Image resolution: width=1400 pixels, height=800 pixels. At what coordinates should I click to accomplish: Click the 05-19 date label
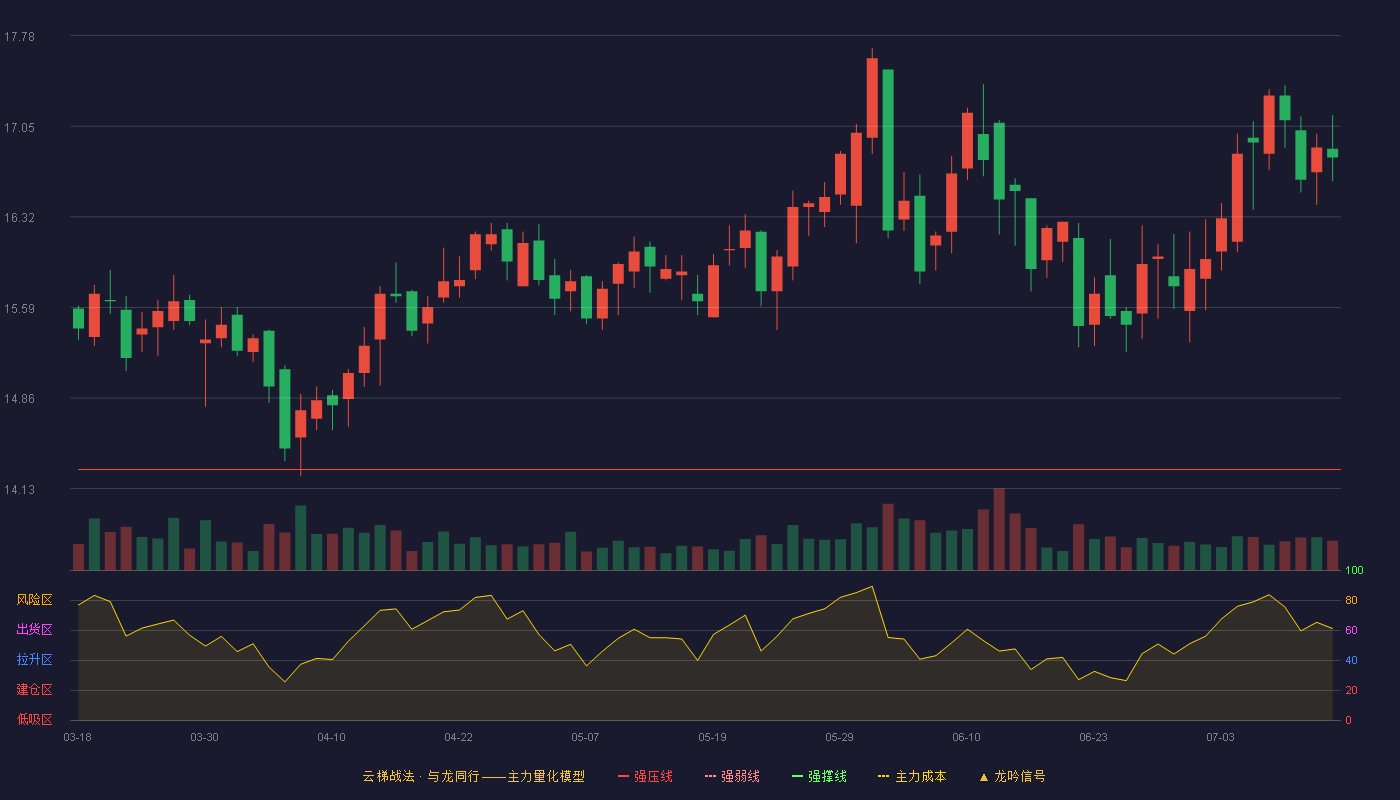click(712, 737)
